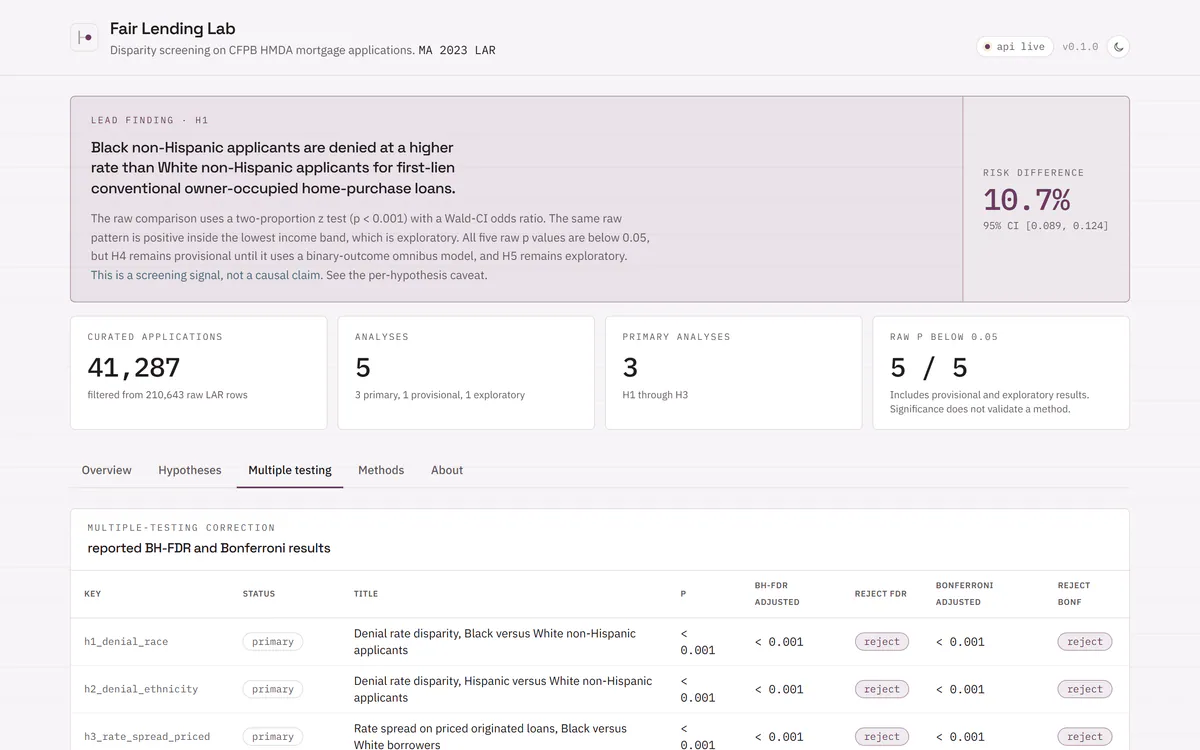The width and height of the screenshot is (1200, 750).
Task: Click the 3 primary, 1 provisional, 1 exploratory caption
Action: [x=440, y=395]
